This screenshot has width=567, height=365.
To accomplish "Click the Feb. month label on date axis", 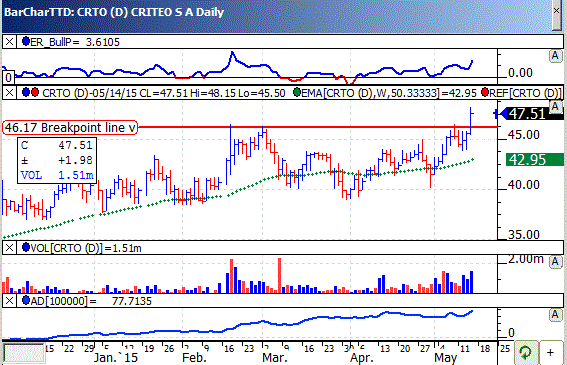I will tap(194, 358).
